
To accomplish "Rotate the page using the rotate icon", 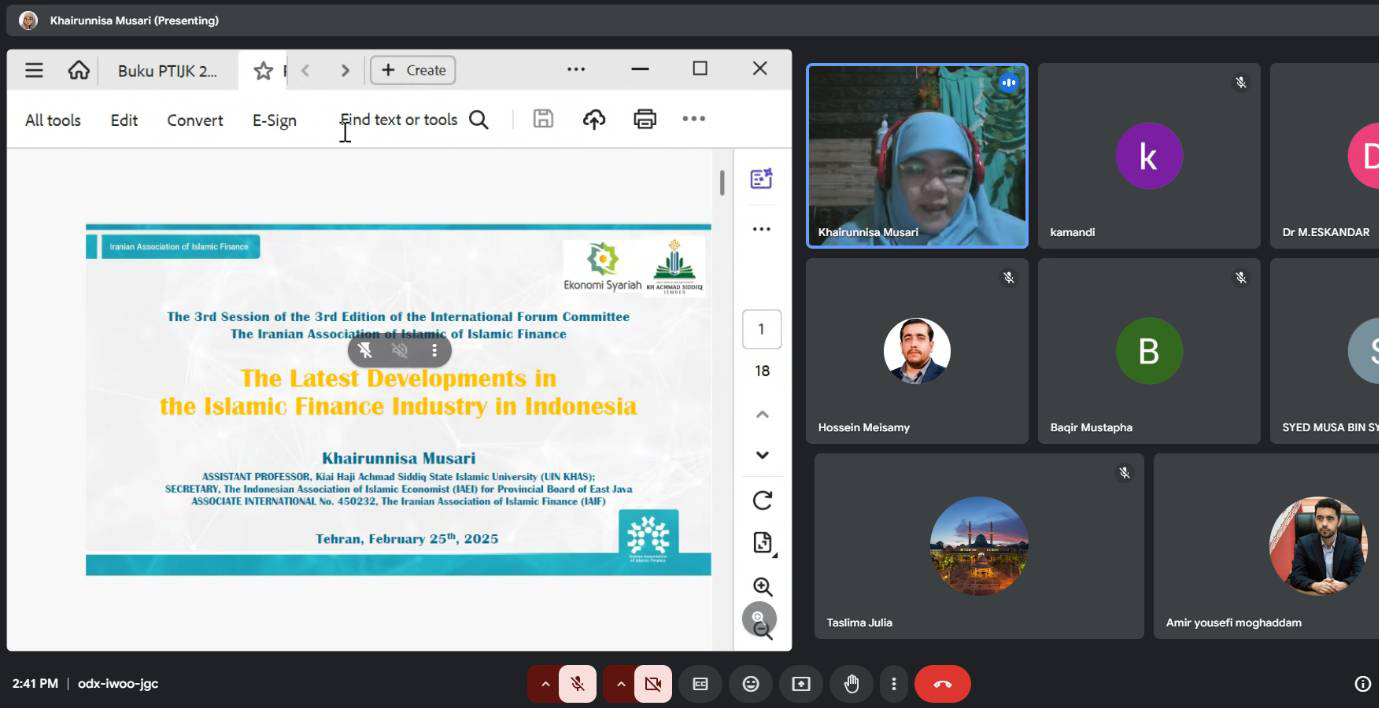I will (x=762, y=500).
